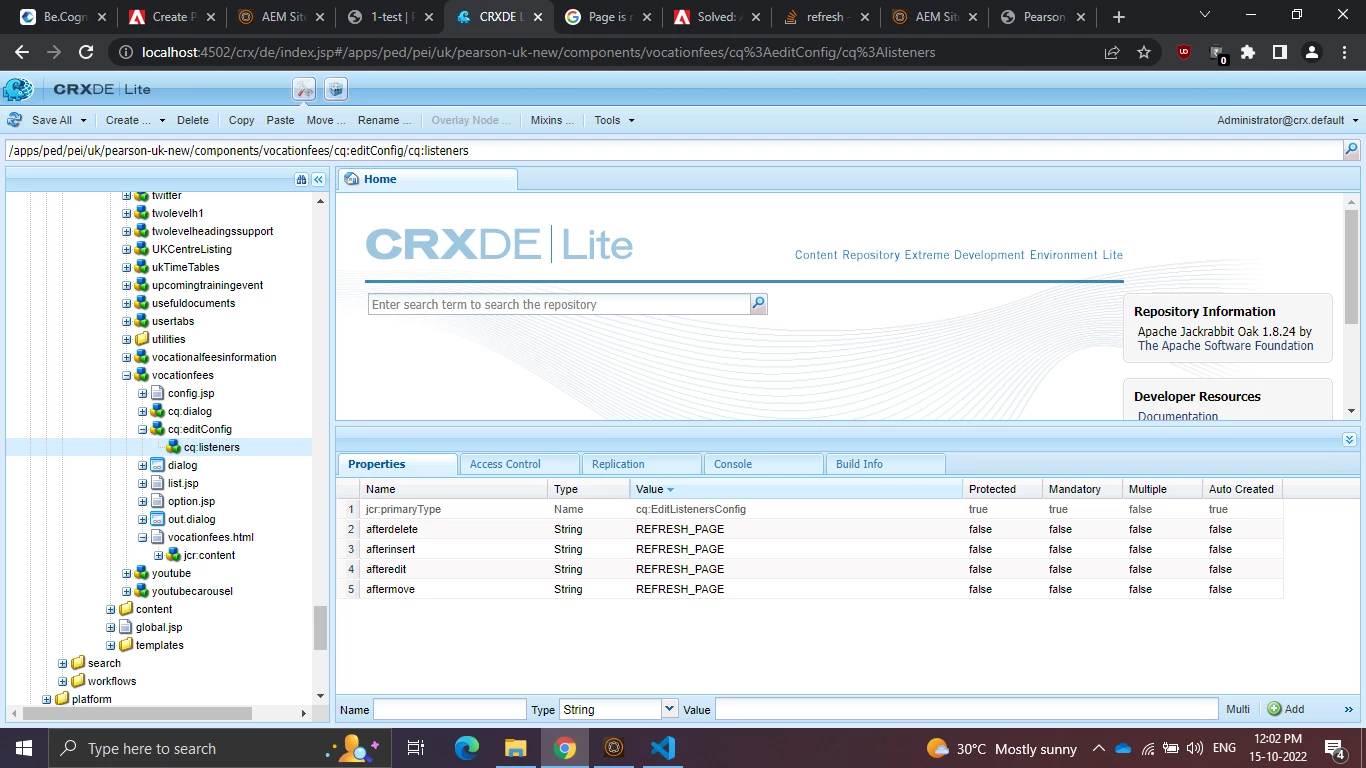Screen dimensions: 1366x768
Task: Toggle the Chrome side panel icon
Action: (1279, 52)
